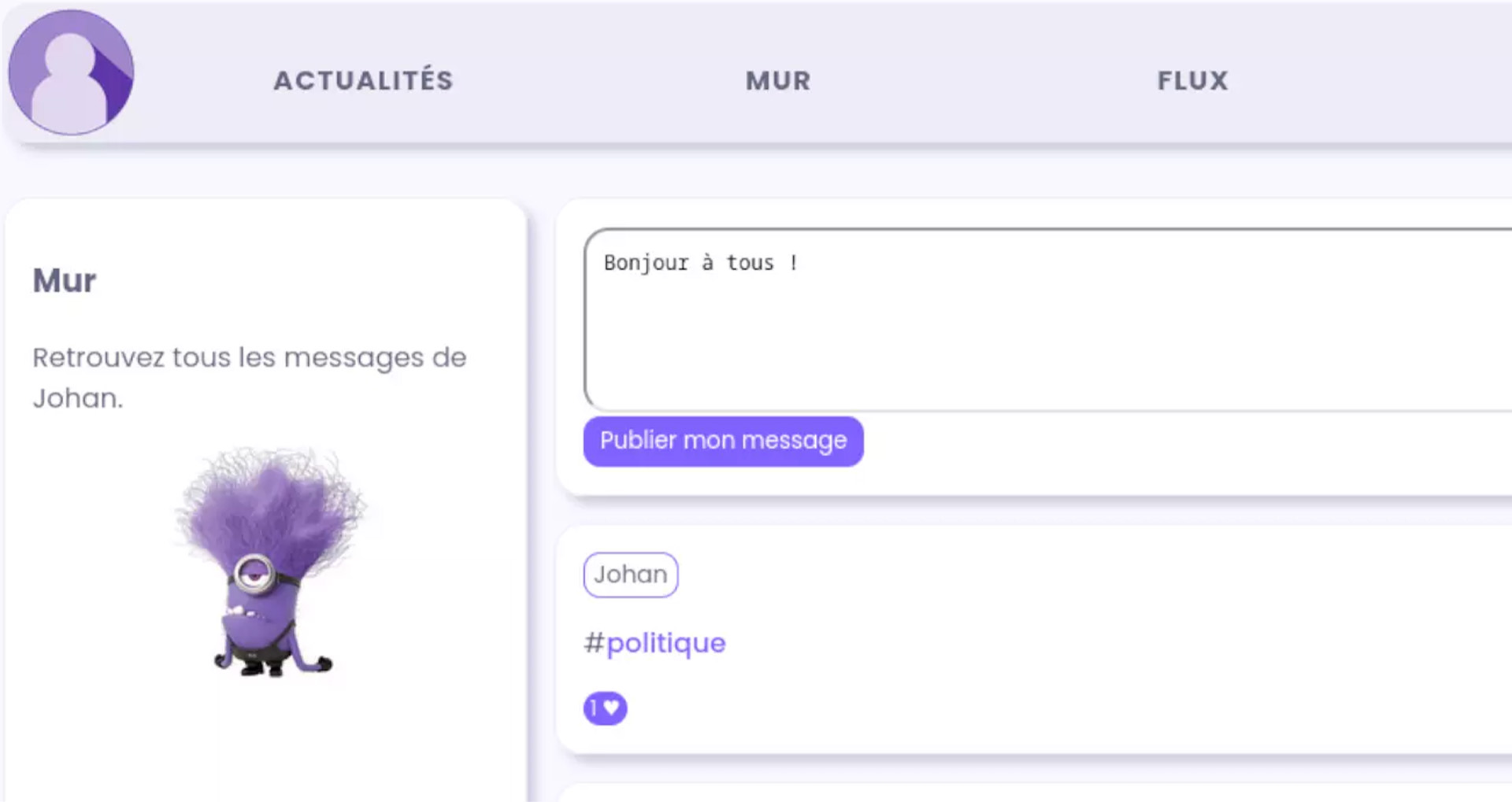Click the name Johan in sidebar description
Viewport: 1512px width, 802px height.
coord(77,398)
